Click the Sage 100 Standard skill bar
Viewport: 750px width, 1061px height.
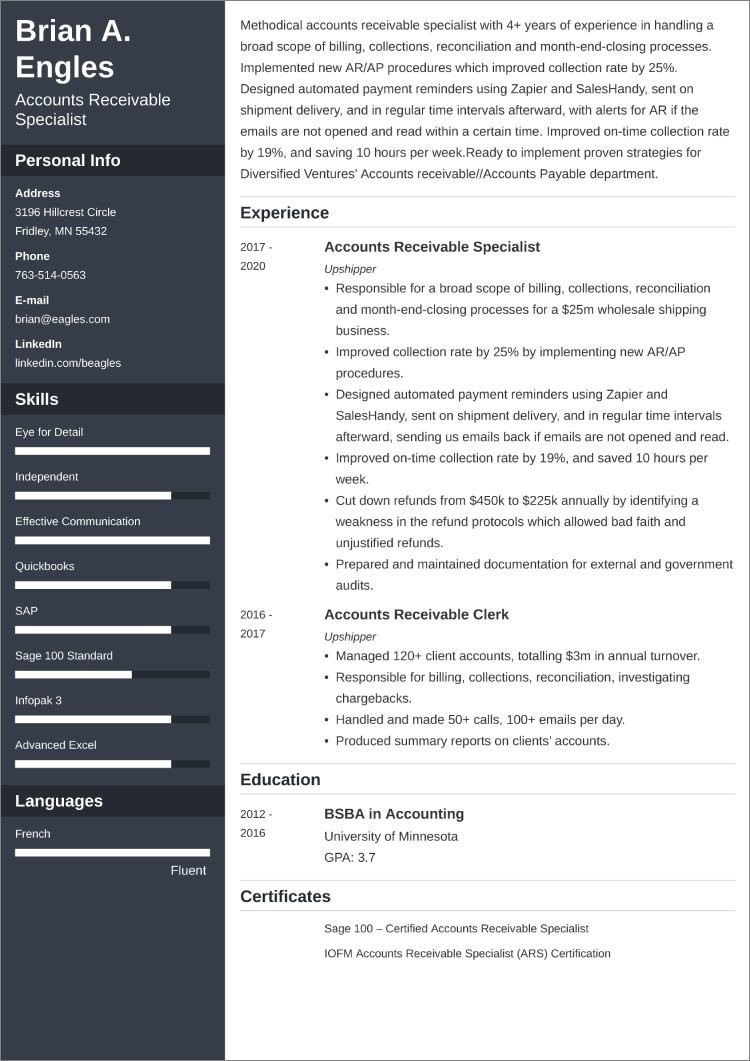(112, 675)
